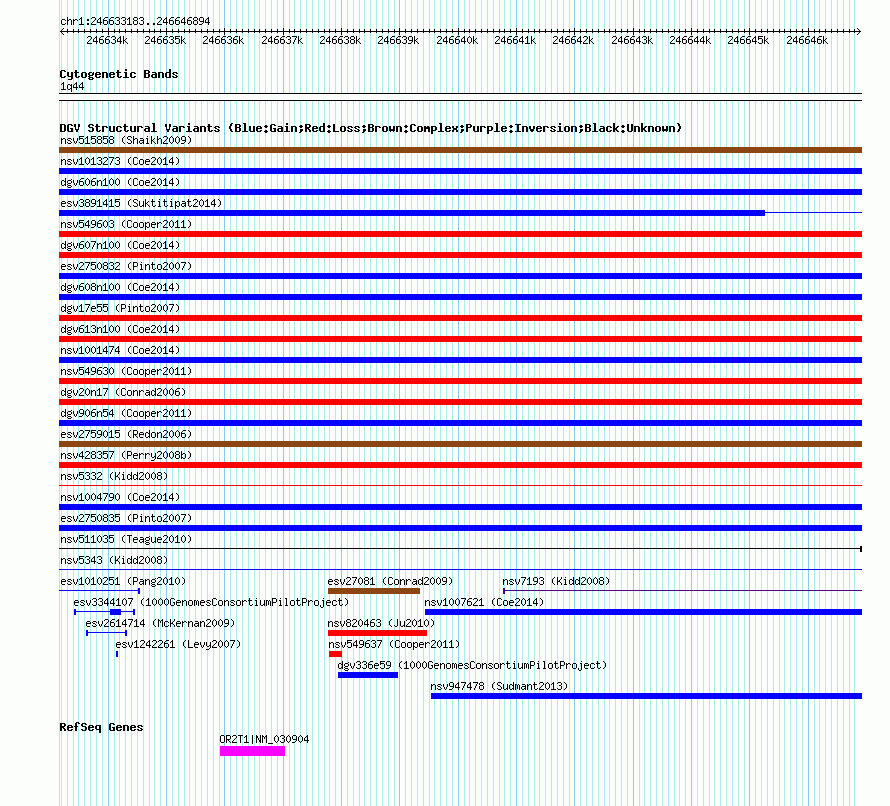Click the dgv608n100 (Coe2014) label
Screen dimensions: 890x806
click(x=120, y=287)
